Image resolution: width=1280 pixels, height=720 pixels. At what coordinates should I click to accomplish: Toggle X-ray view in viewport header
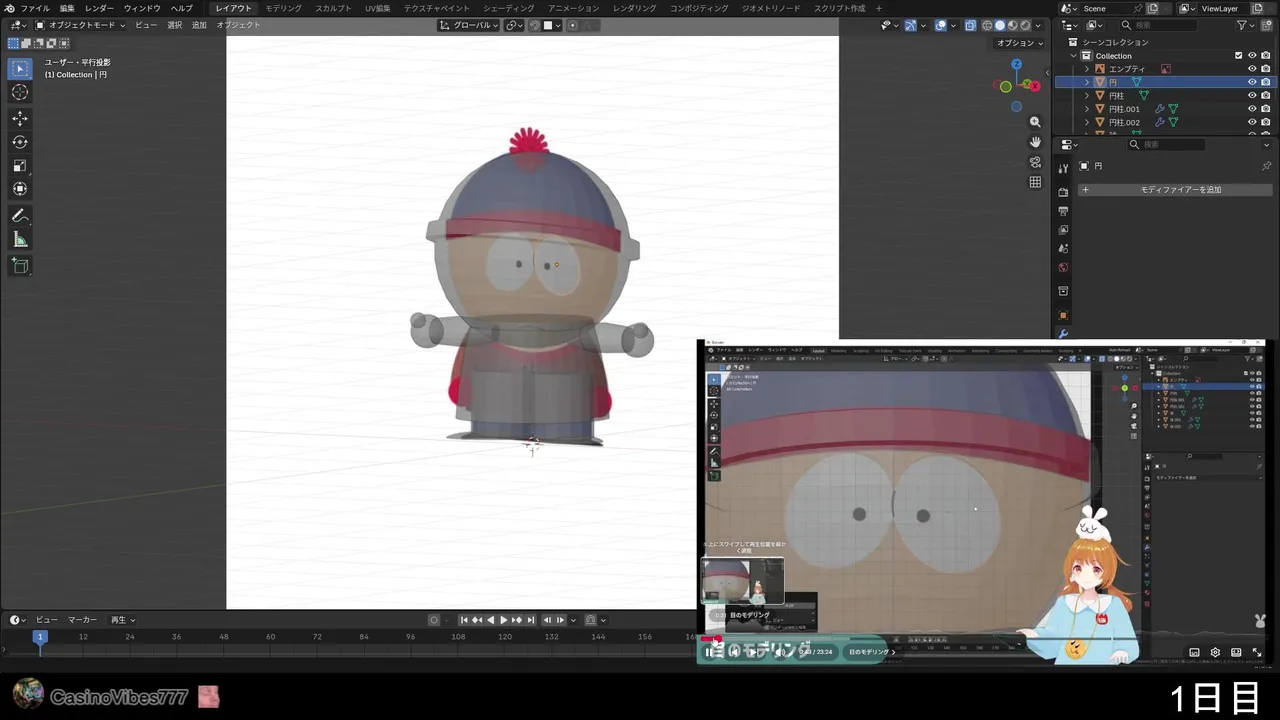point(970,25)
